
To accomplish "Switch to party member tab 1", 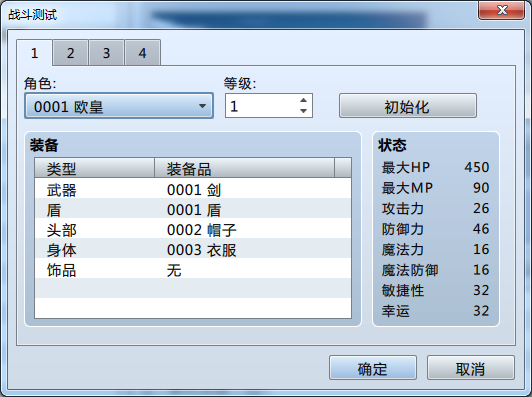I will click(x=34, y=53).
